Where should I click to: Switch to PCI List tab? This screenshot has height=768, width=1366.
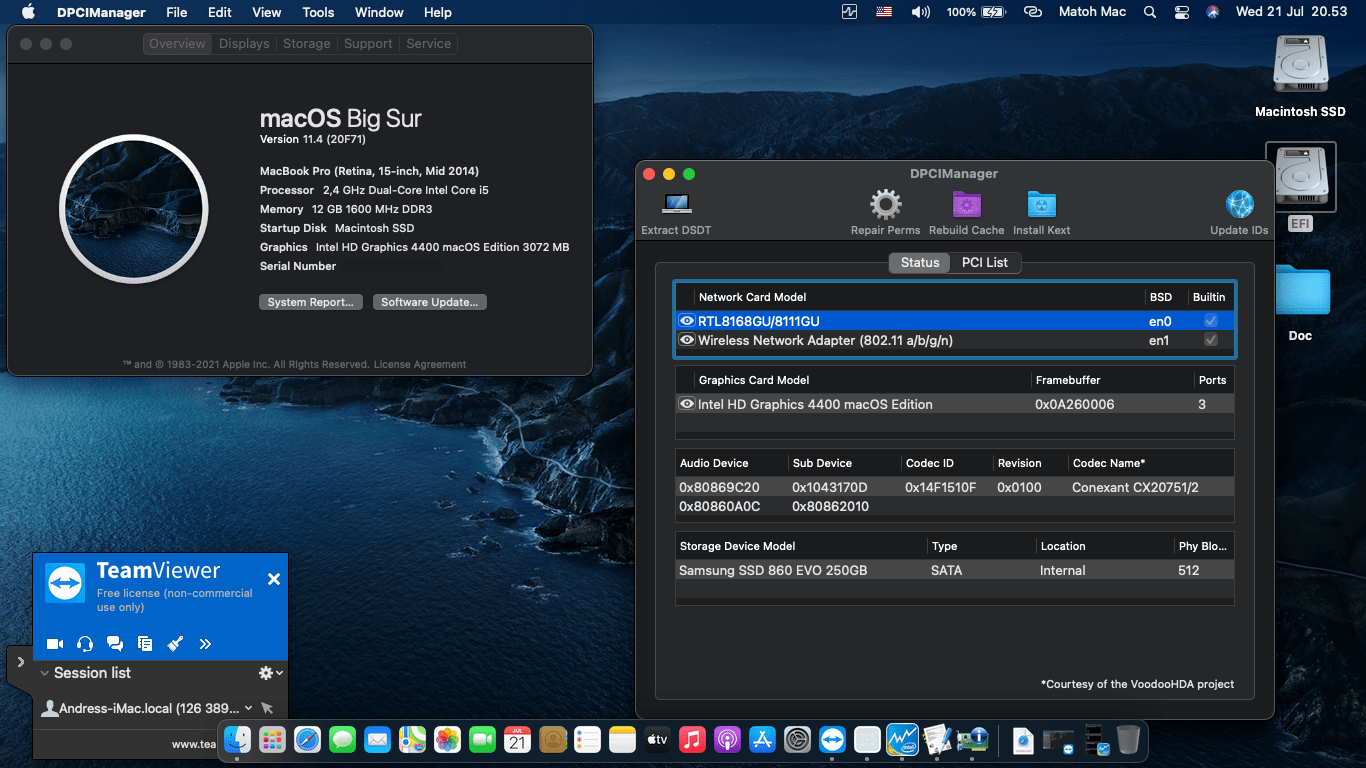(x=985, y=262)
